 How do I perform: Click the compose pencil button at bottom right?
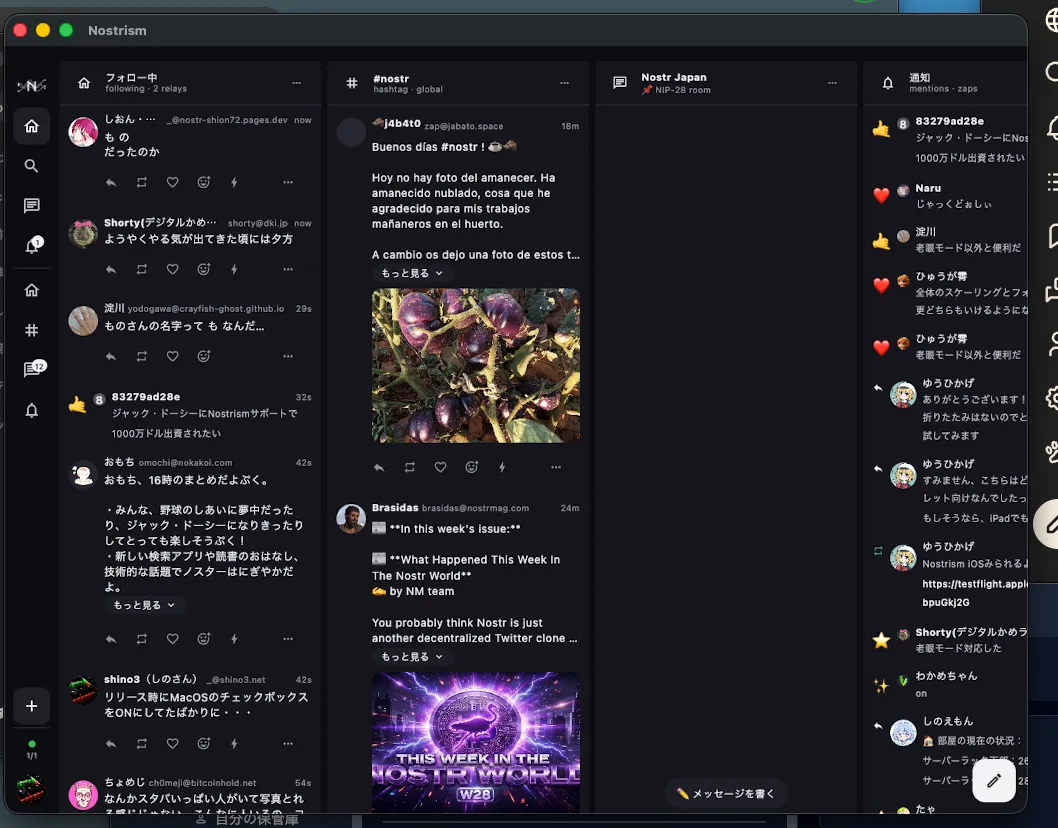[994, 781]
